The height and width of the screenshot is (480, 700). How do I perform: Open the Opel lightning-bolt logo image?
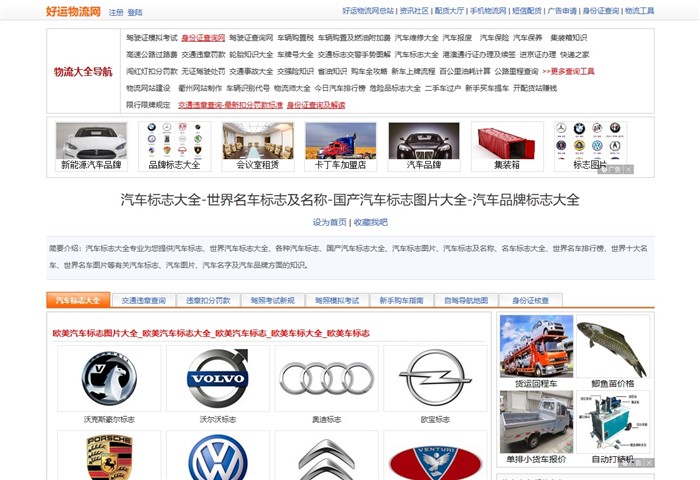click(x=435, y=378)
